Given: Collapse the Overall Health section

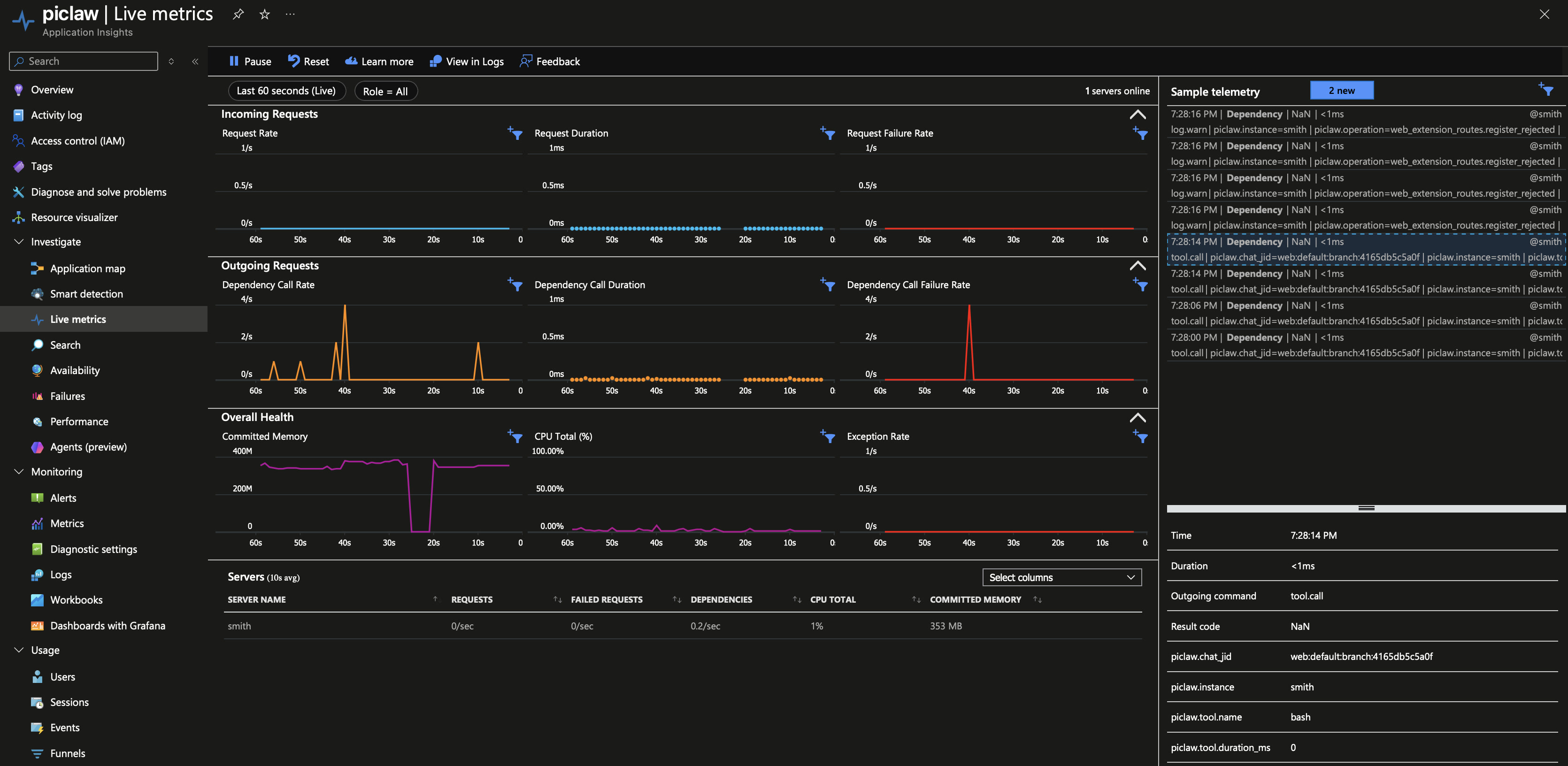Looking at the screenshot, I should (1137, 417).
